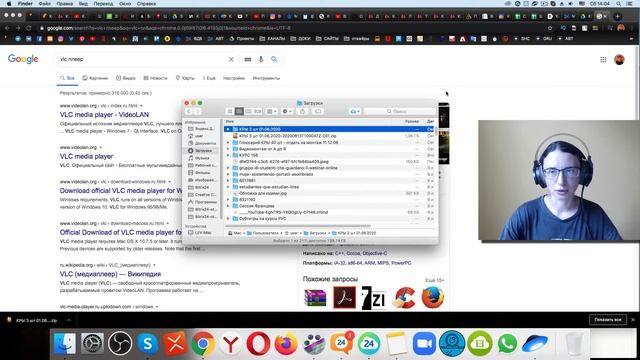Open VLC media player - VideoLAN result
The width and height of the screenshot is (640, 360).
(x=104, y=115)
